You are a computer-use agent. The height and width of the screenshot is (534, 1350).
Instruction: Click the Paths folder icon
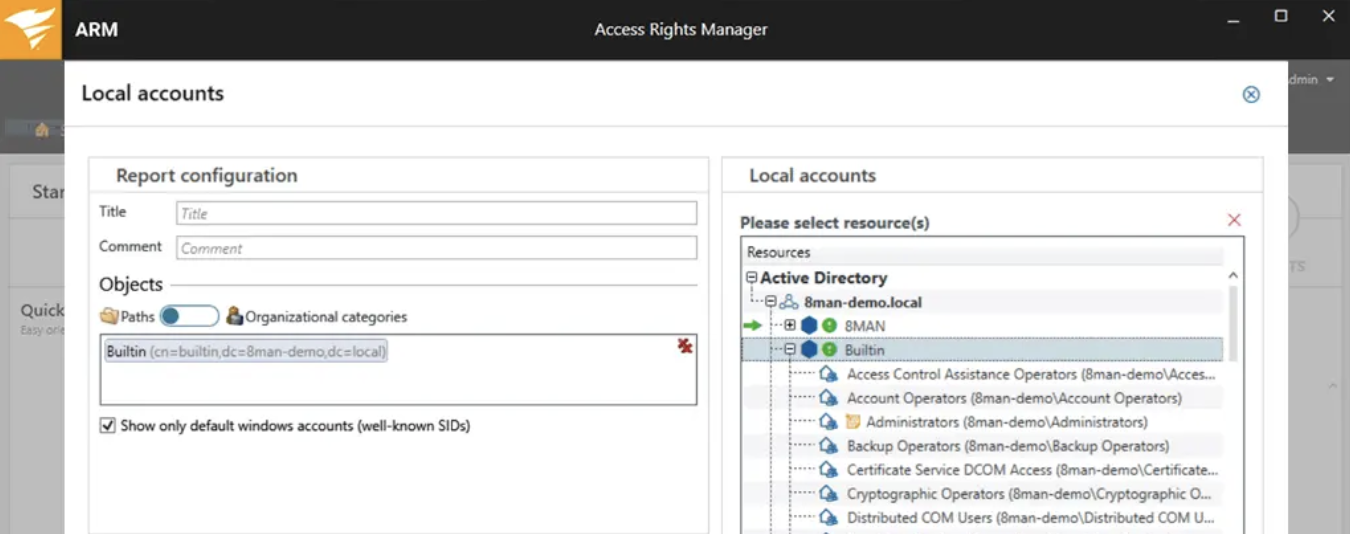coord(109,316)
